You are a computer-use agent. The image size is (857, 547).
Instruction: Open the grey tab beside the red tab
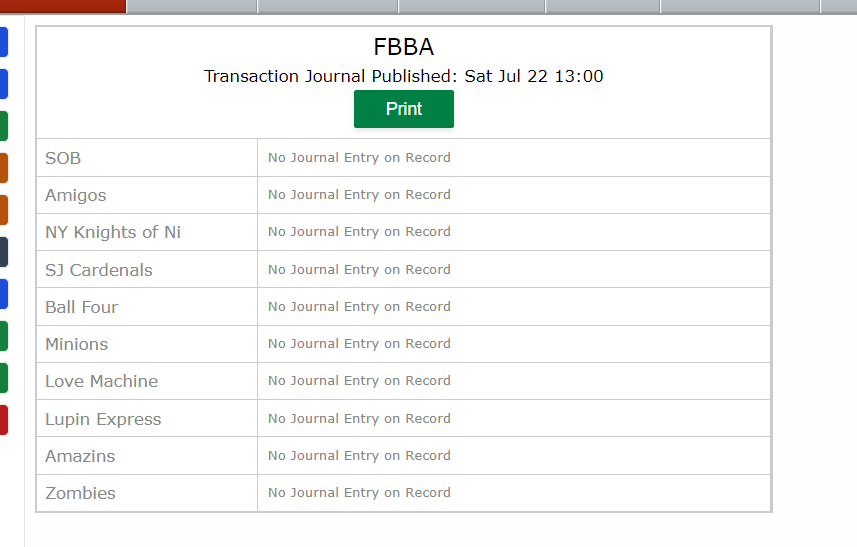192,6
